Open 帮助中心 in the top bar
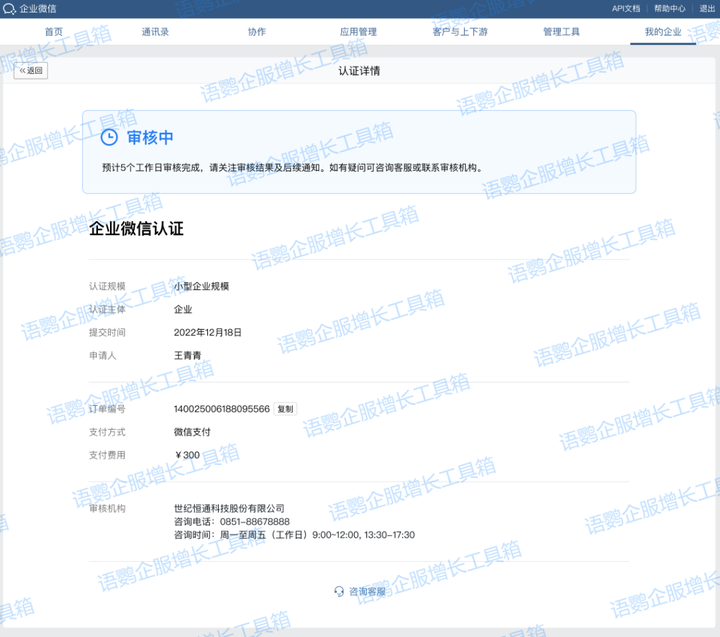720x637 pixels. pos(669,9)
